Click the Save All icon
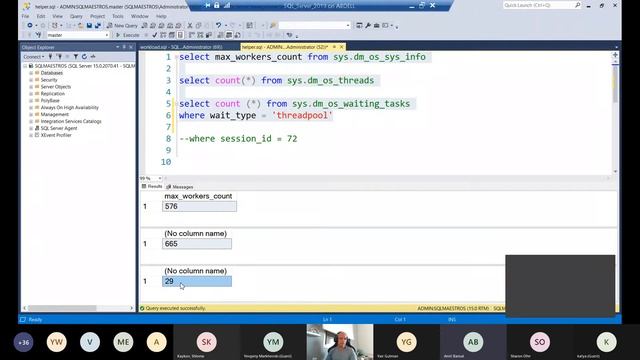Image resolution: width=640 pixels, height=360 pixels. pyautogui.click(x=98, y=25)
